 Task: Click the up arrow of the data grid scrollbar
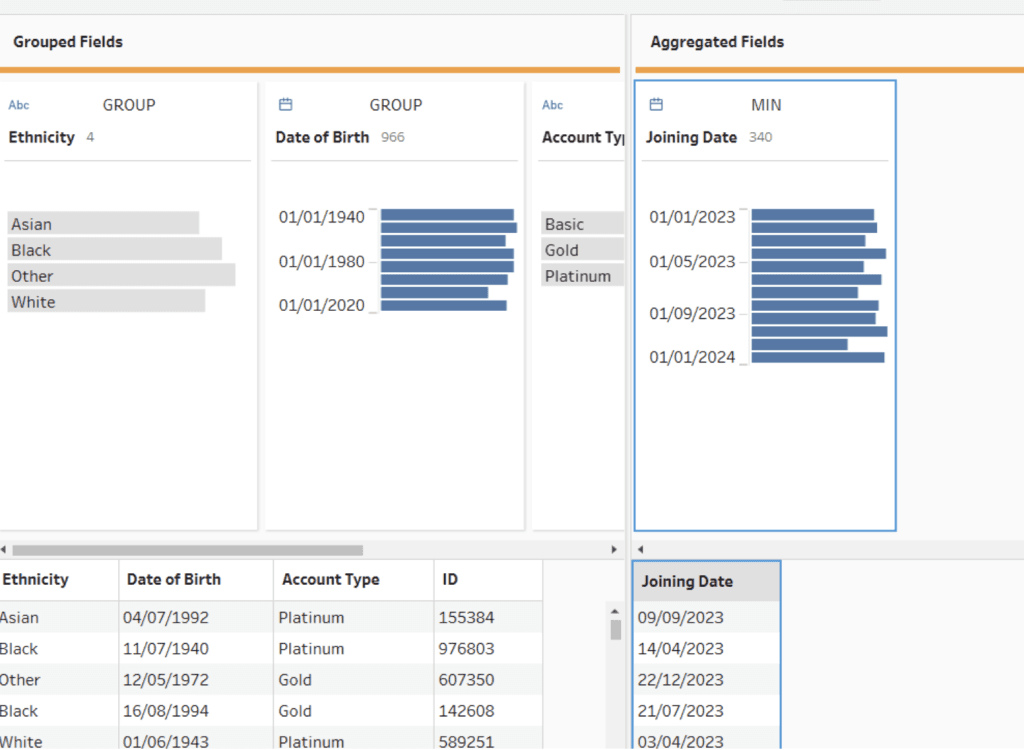coord(616,609)
